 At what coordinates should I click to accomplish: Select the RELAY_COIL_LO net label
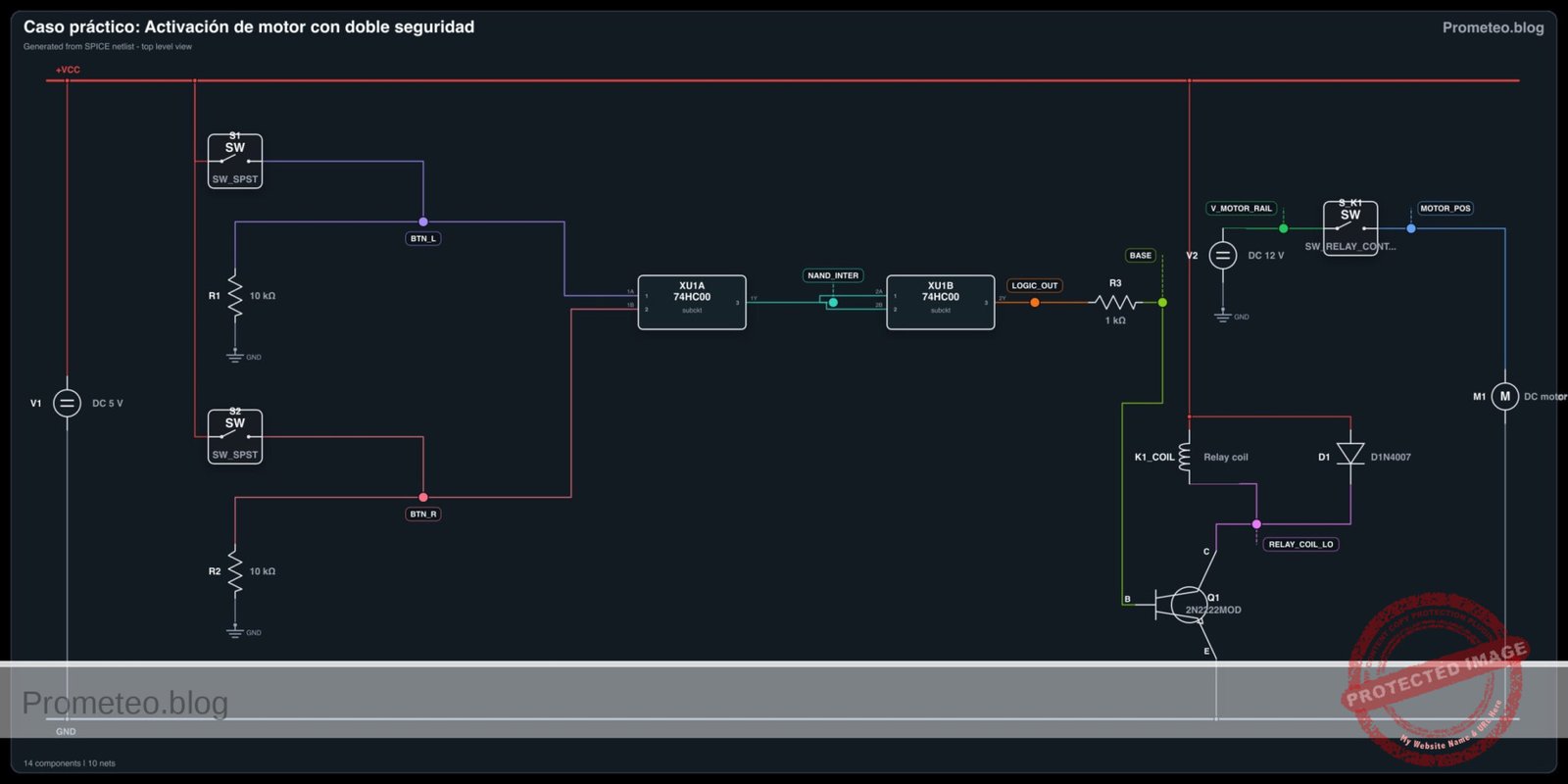pyautogui.click(x=1301, y=544)
